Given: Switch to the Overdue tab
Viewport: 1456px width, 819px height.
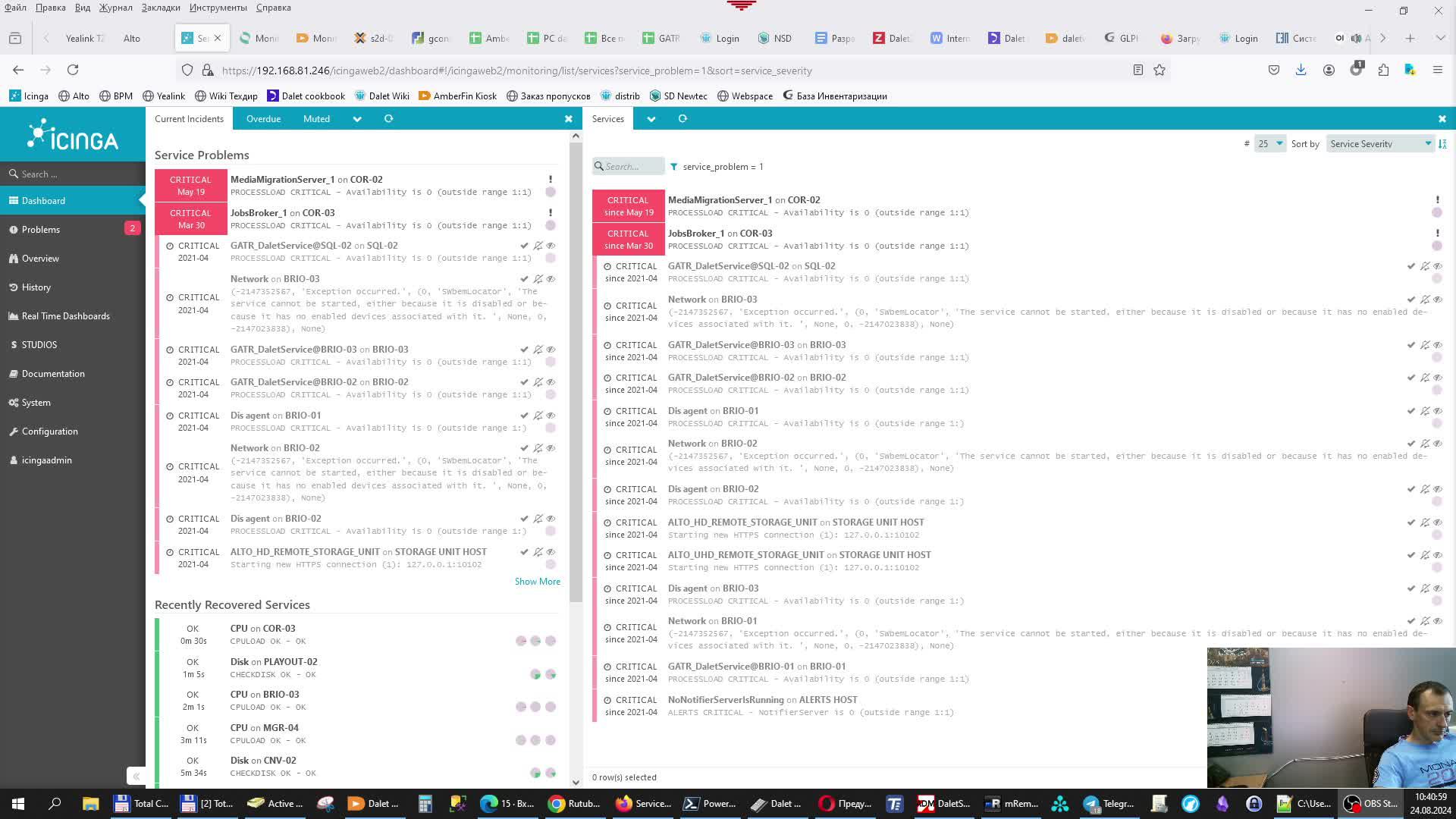Looking at the screenshot, I should click(263, 119).
